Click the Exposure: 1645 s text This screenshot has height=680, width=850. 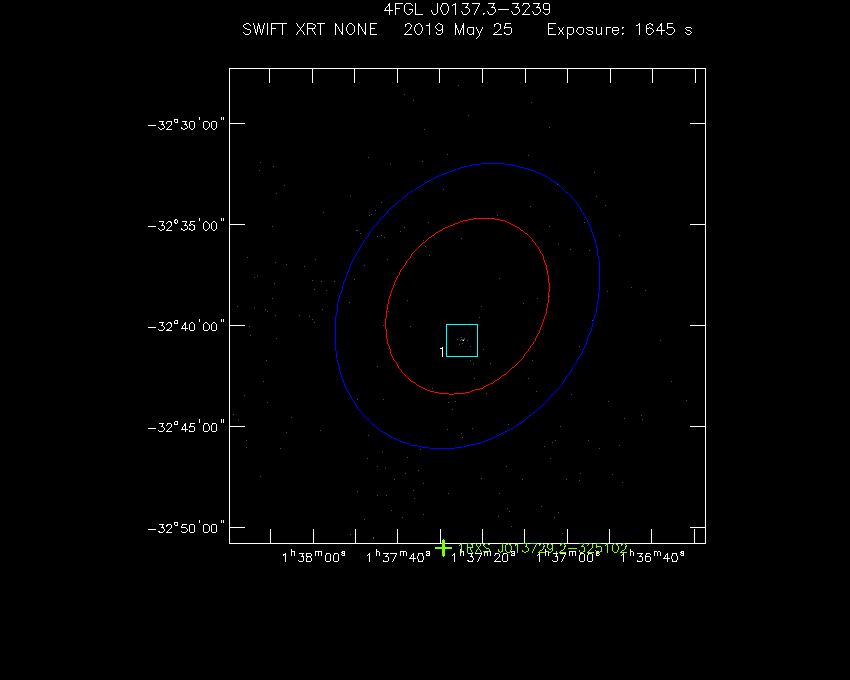pyautogui.click(x=620, y=30)
